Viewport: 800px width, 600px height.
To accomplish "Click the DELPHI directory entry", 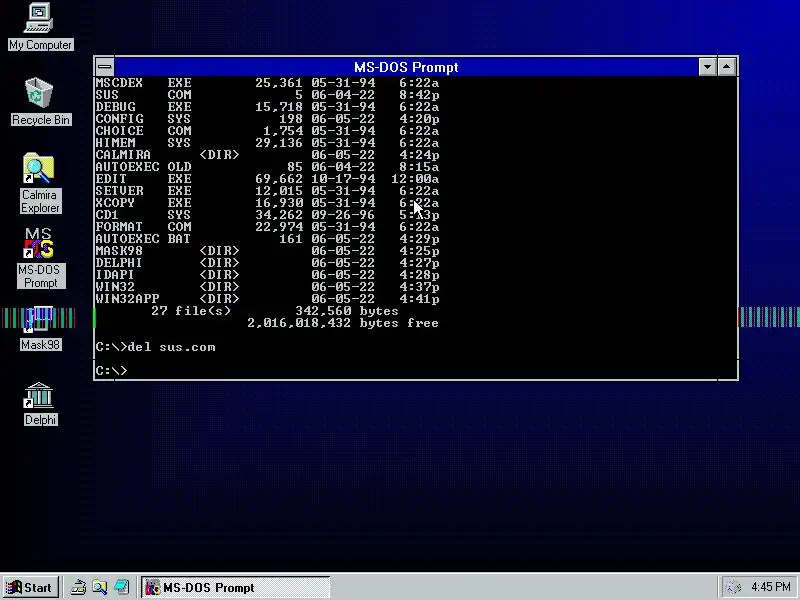I will pos(267,263).
